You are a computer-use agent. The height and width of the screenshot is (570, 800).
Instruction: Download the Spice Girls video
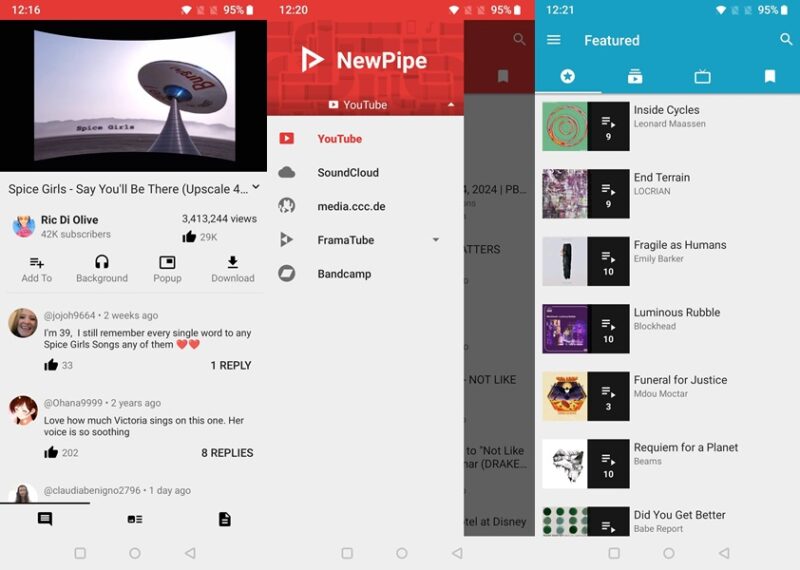point(233,269)
